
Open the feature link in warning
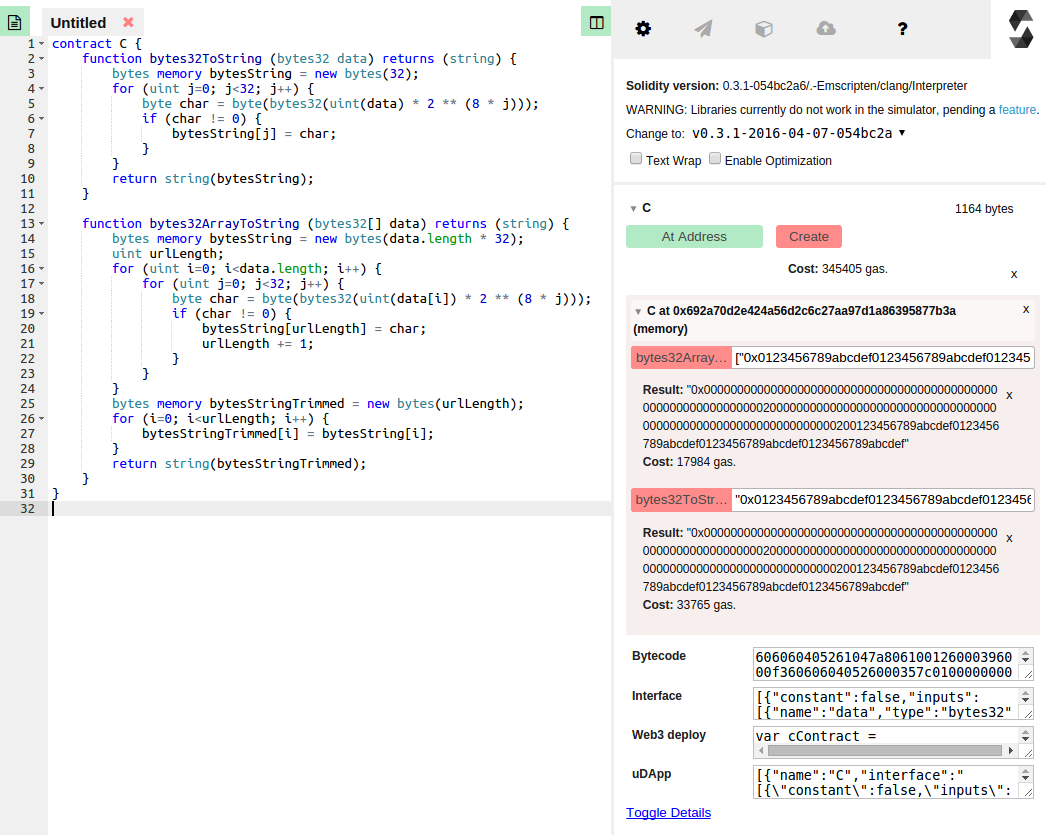[x=1017, y=110]
